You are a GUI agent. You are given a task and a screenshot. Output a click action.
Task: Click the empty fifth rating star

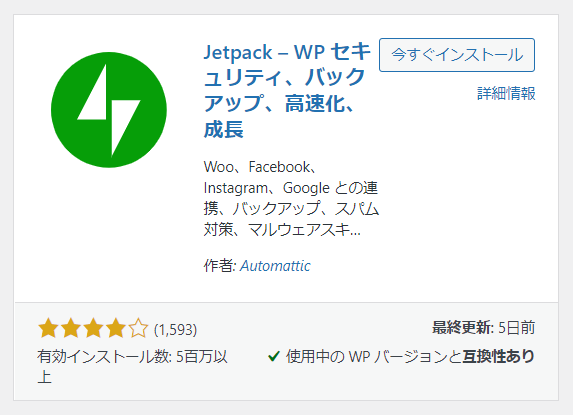139,328
